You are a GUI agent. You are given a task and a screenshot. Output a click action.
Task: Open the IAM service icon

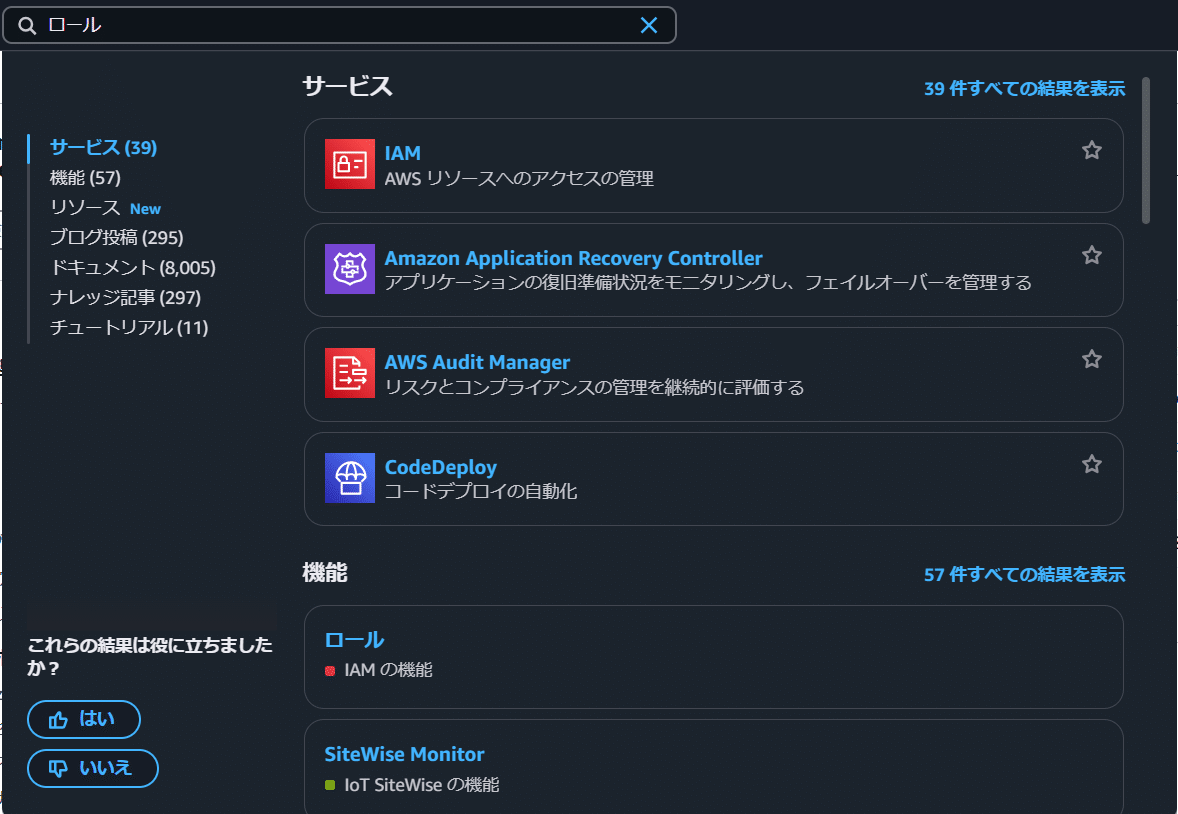349,164
